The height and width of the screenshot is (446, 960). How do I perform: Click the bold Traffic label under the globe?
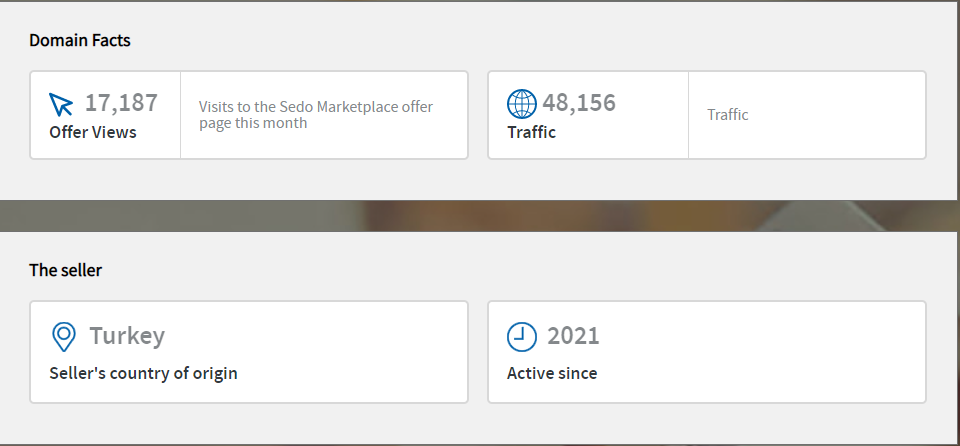[531, 132]
